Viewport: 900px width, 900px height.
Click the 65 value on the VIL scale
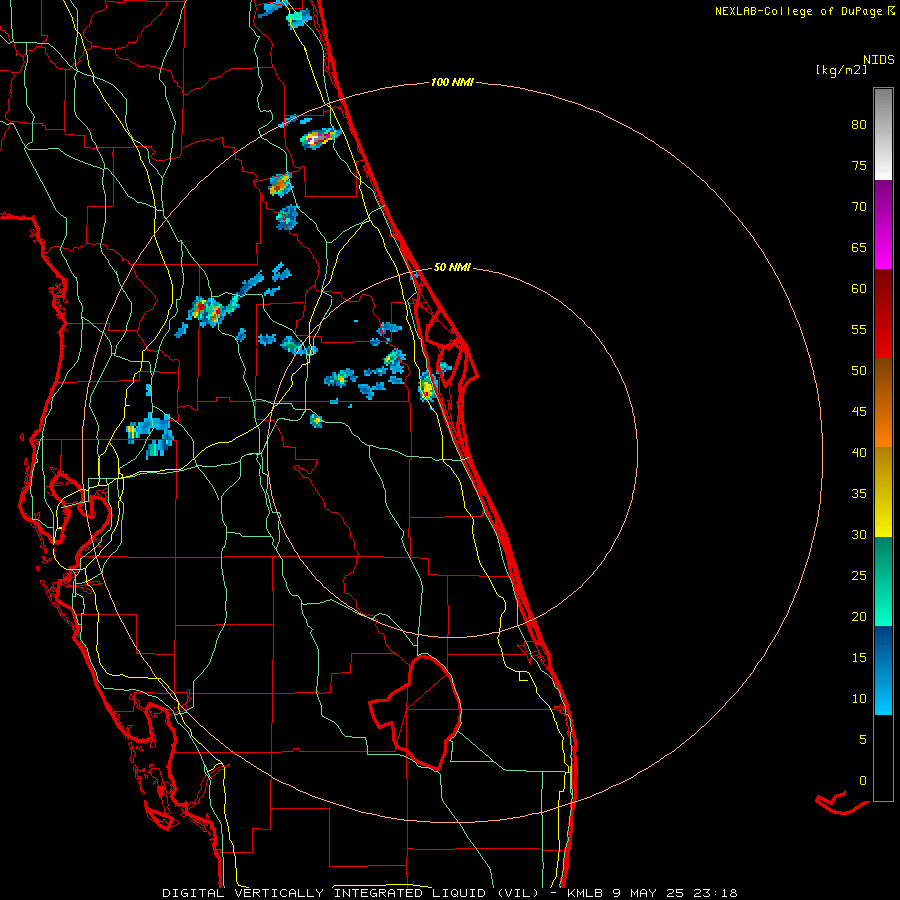click(859, 247)
